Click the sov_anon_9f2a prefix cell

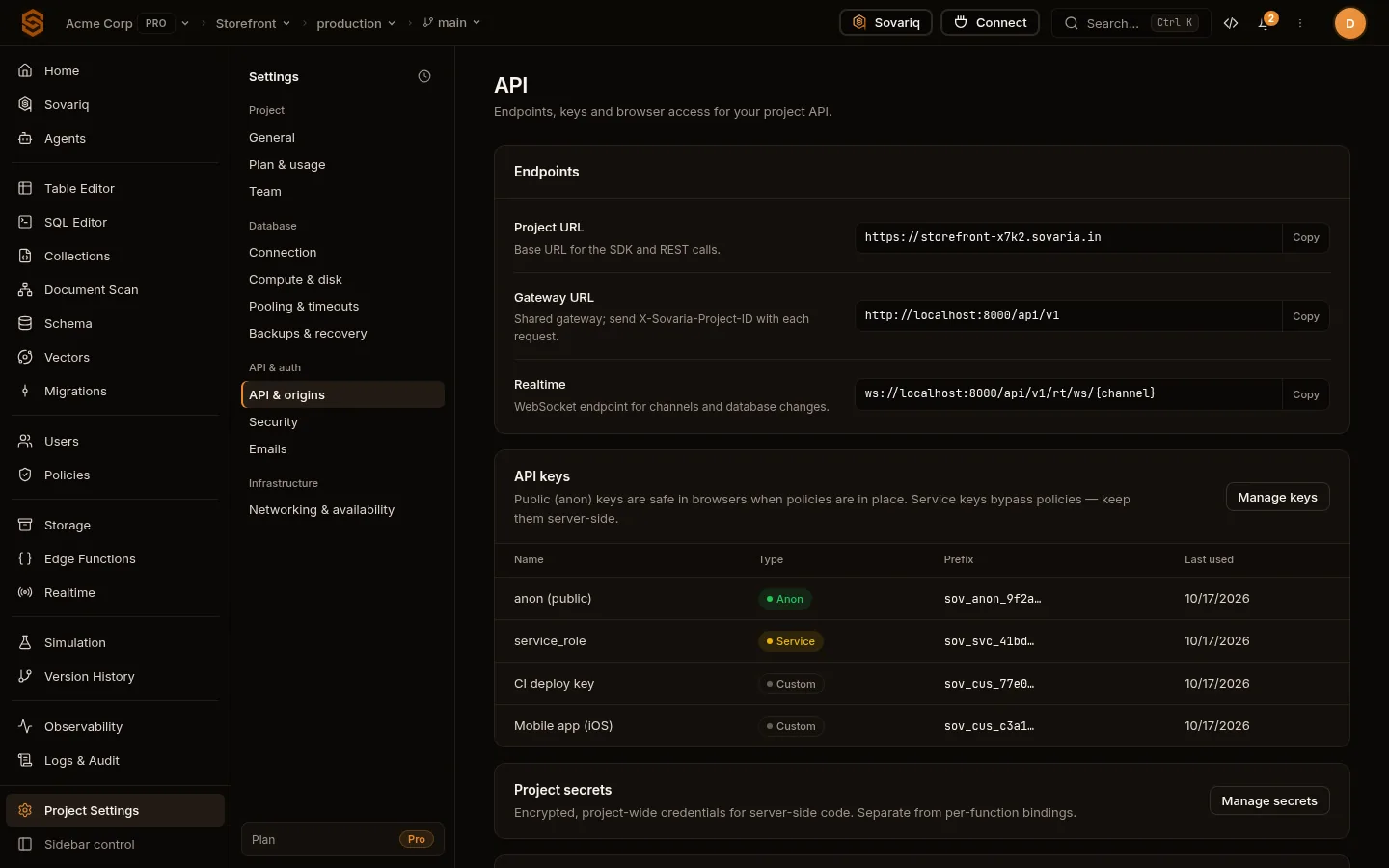993,598
